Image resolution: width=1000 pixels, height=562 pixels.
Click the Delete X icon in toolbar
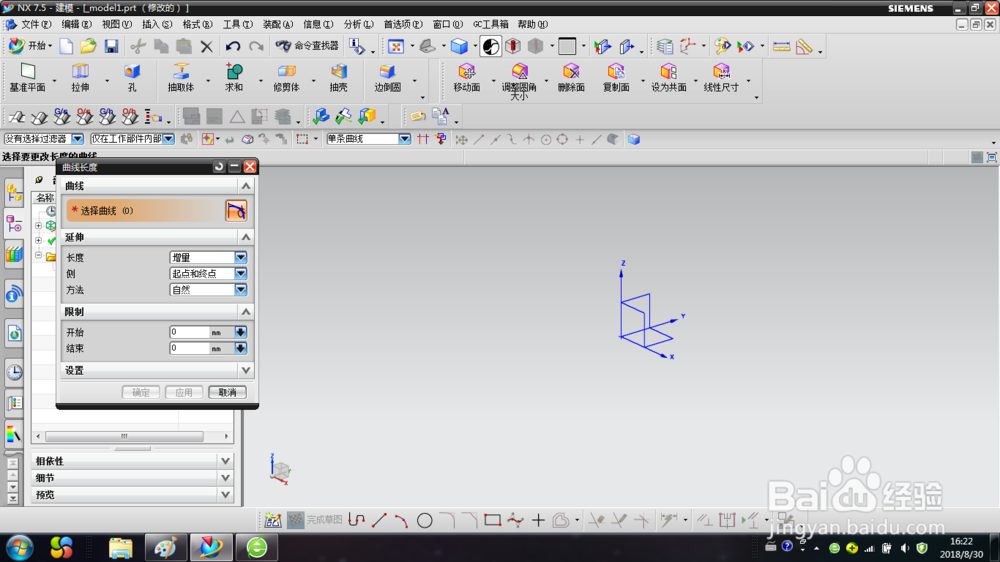click(207, 46)
